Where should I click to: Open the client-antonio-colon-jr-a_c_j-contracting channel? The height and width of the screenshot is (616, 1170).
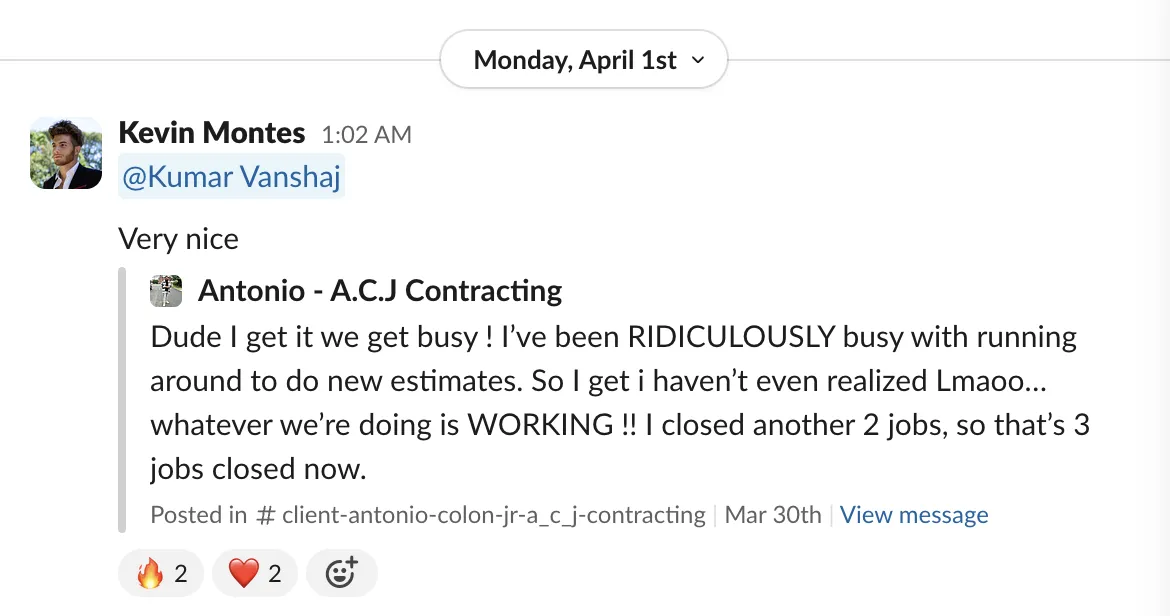[494, 515]
